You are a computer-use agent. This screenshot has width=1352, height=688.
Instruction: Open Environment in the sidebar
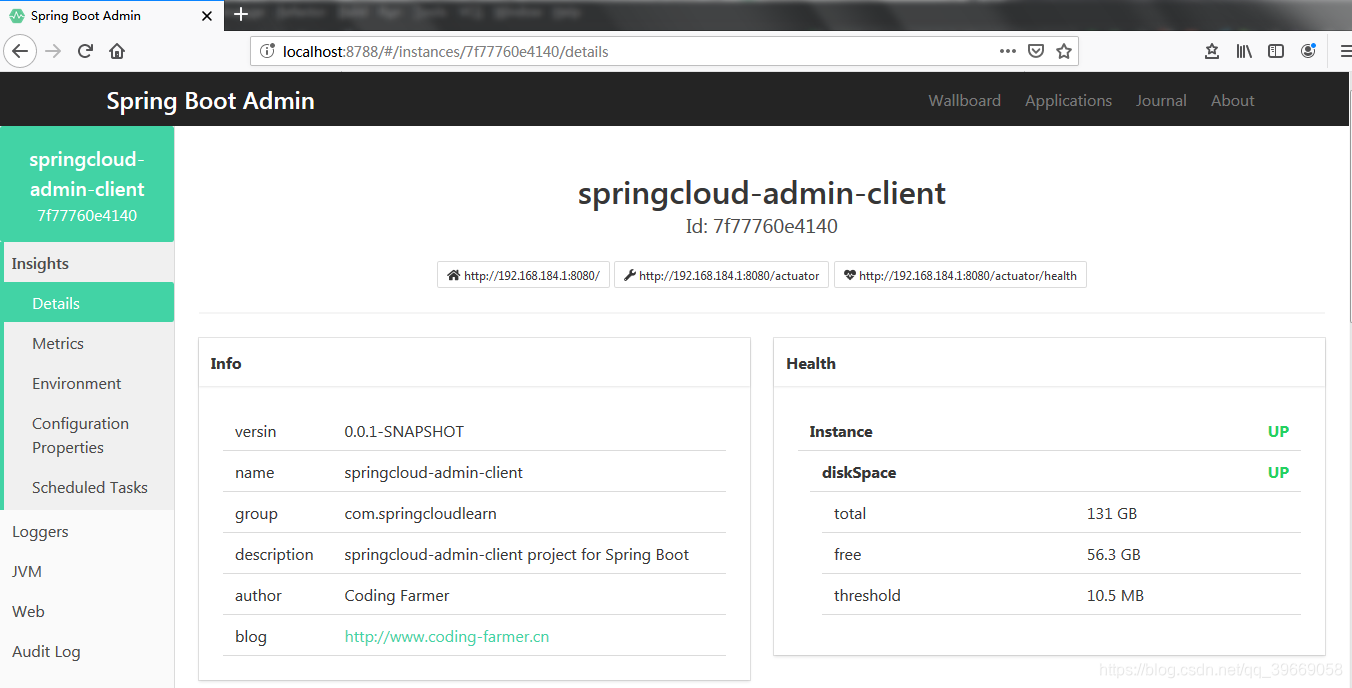click(89, 383)
